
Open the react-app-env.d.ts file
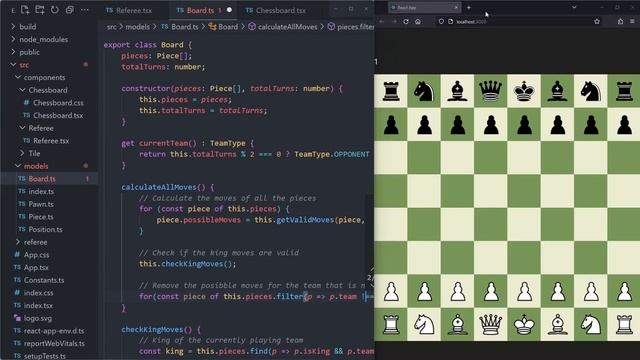(x=54, y=331)
